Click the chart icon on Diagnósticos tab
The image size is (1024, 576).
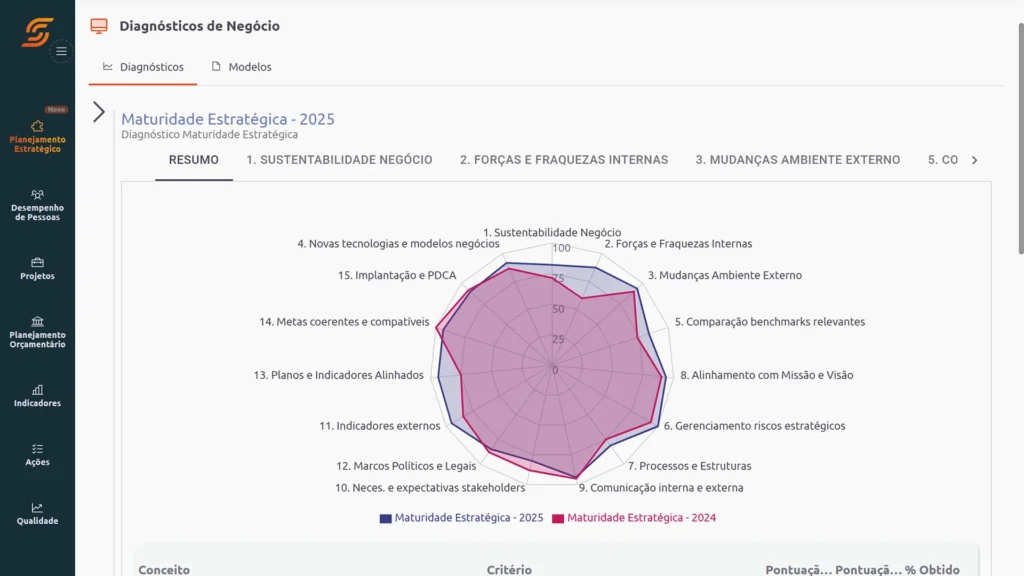(x=108, y=67)
